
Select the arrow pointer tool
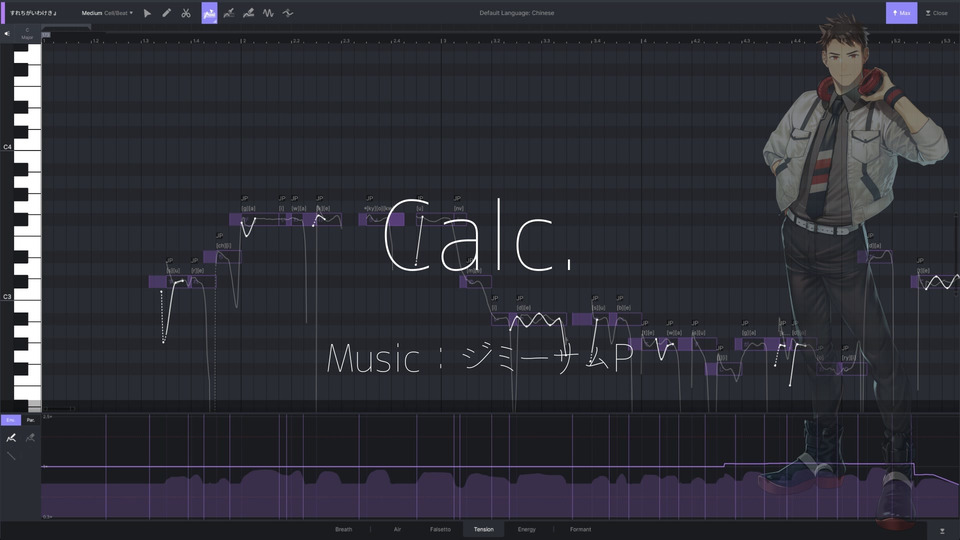coord(147,13)
